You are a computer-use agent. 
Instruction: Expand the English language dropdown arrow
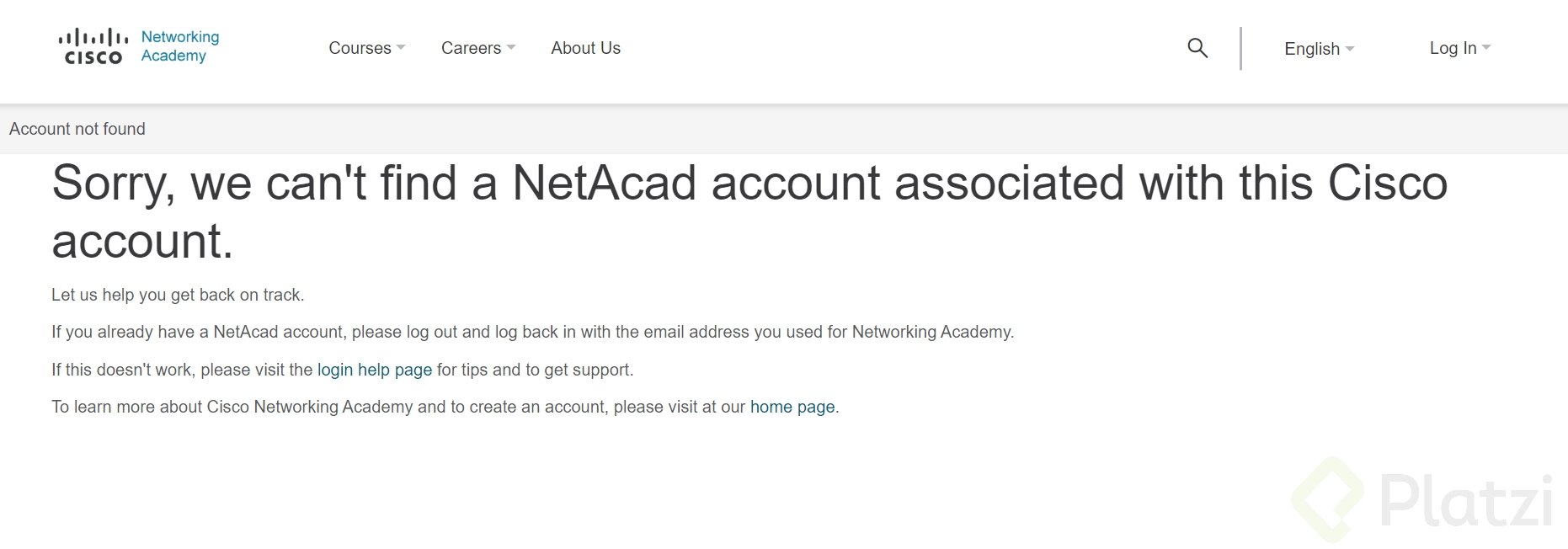(1350, 49)
